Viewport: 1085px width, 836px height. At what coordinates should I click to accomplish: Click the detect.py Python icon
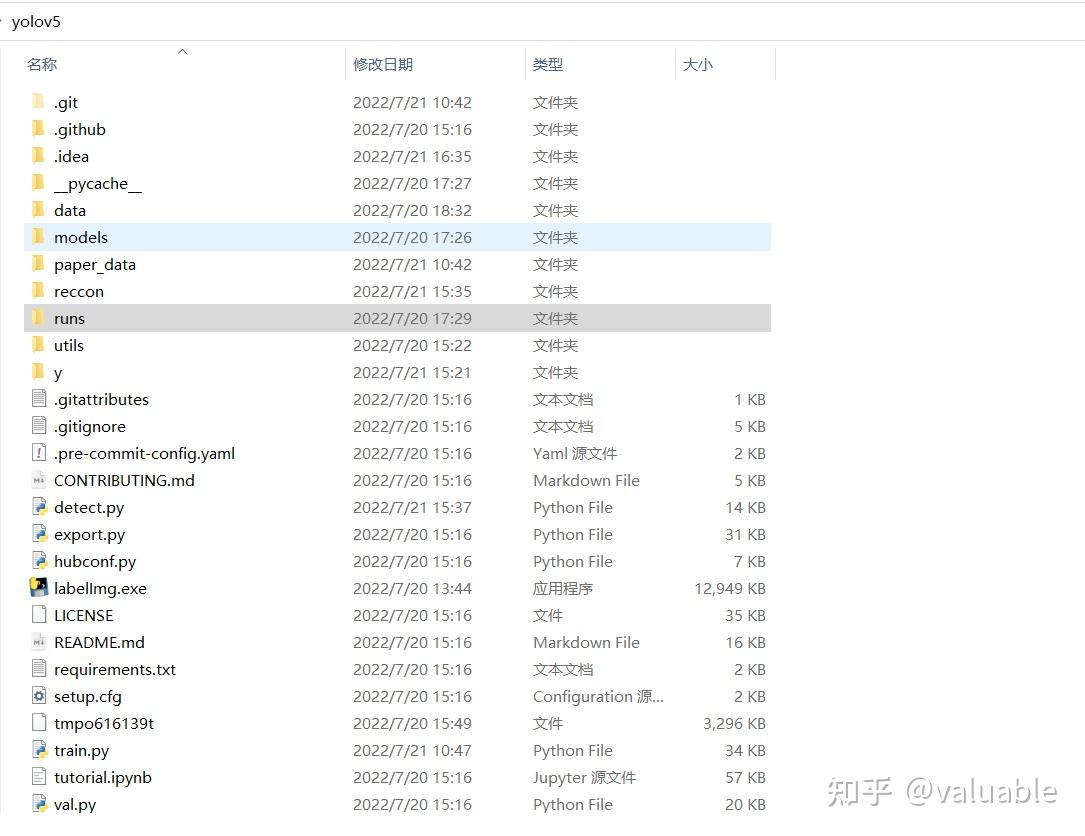pos(39,507)
